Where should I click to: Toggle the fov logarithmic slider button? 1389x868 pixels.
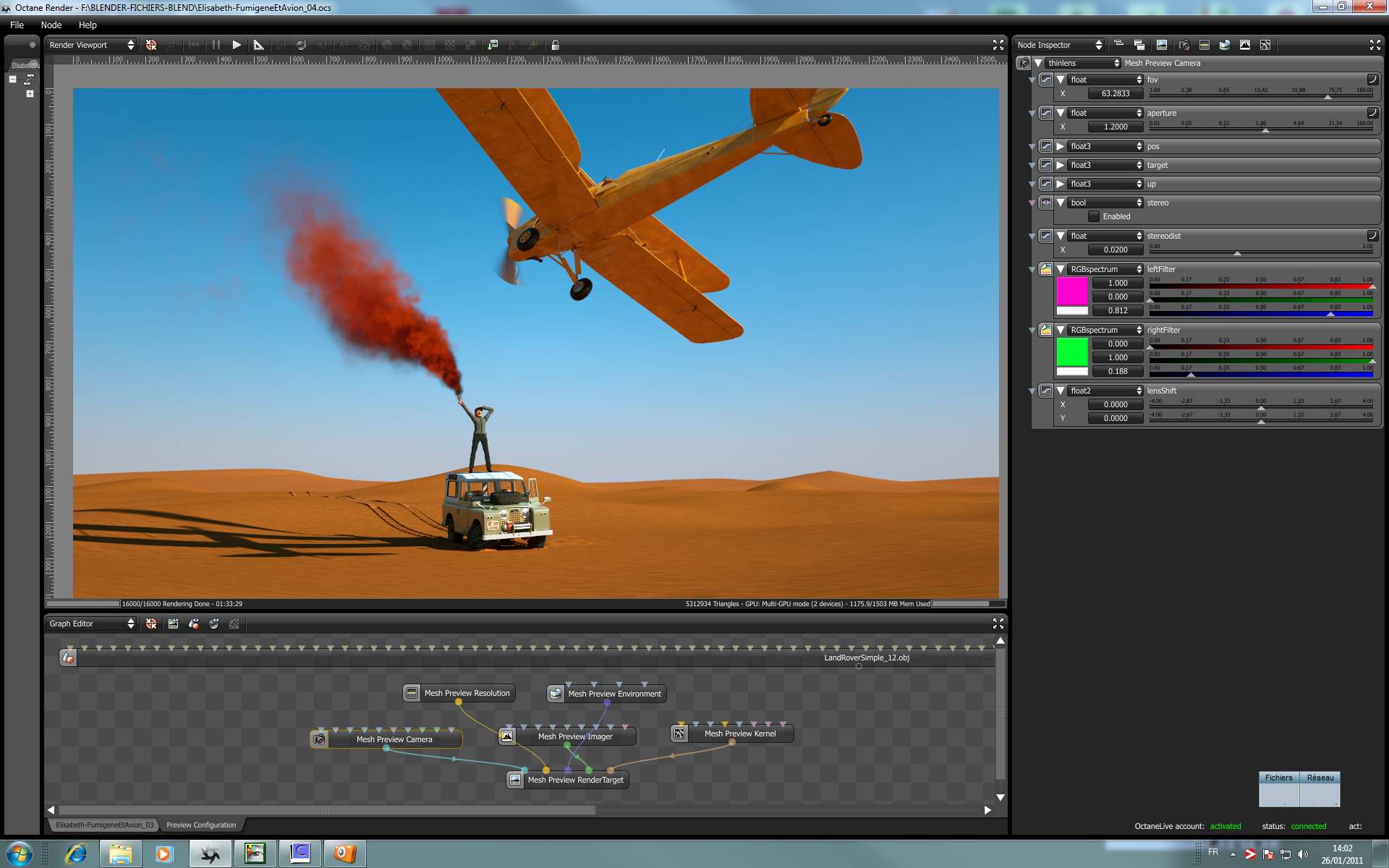1372,80
